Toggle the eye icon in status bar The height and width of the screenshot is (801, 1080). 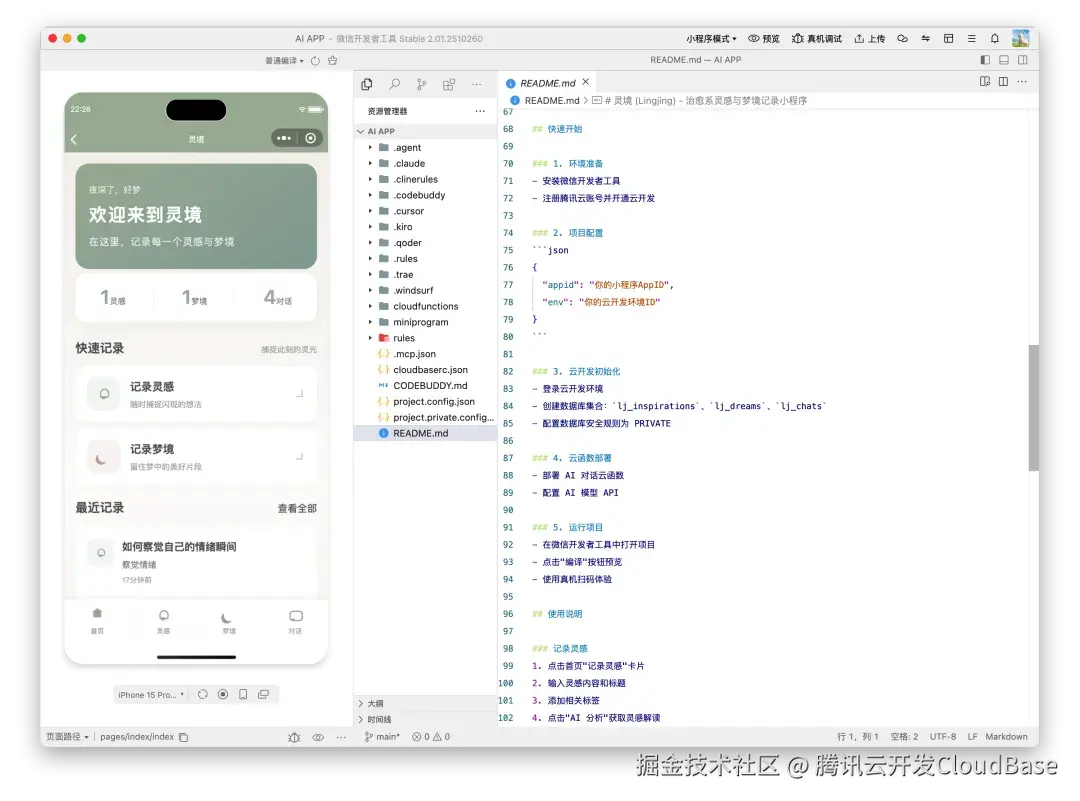pos(318,737)
